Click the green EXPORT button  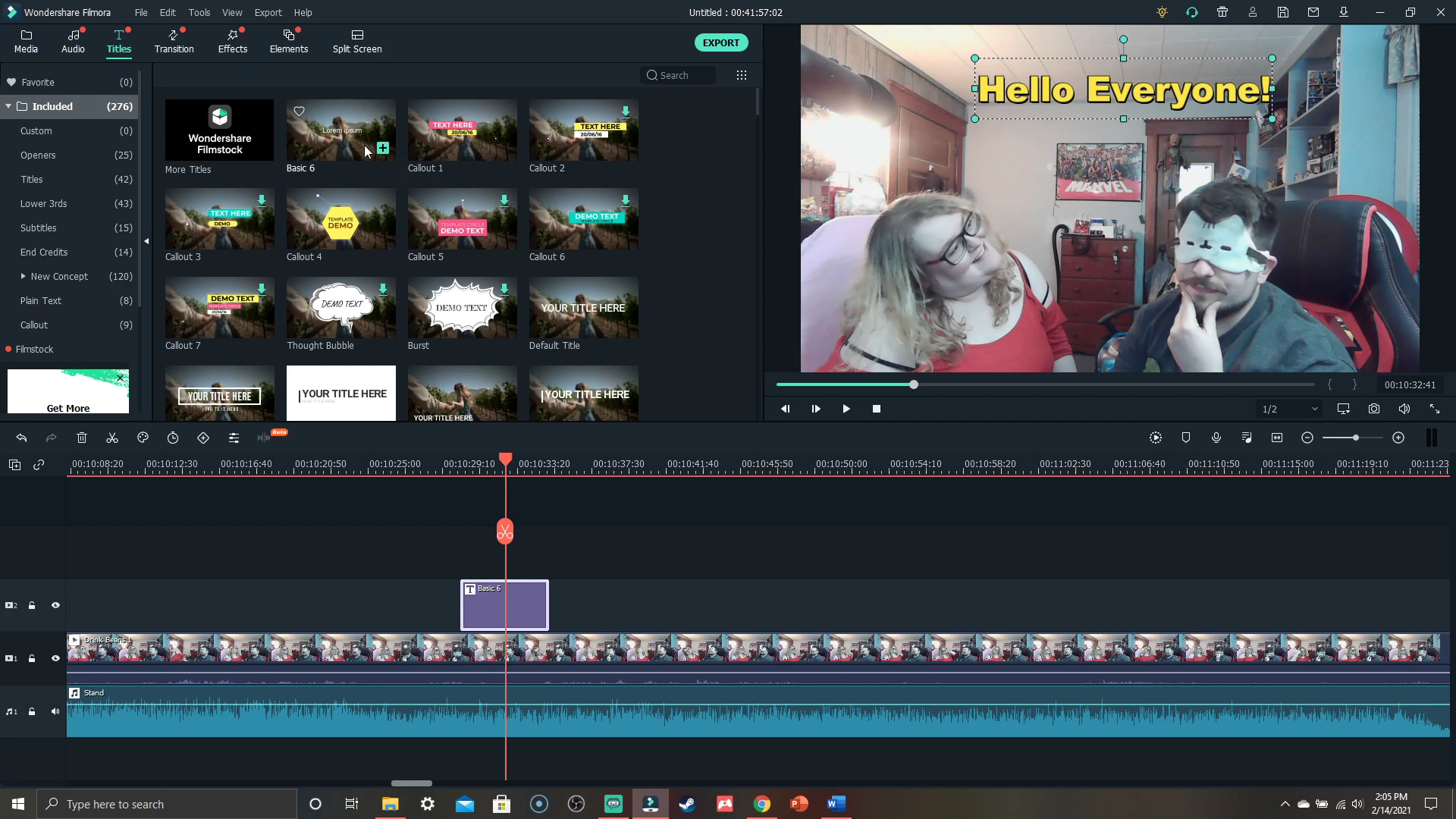tap(721, 42)
